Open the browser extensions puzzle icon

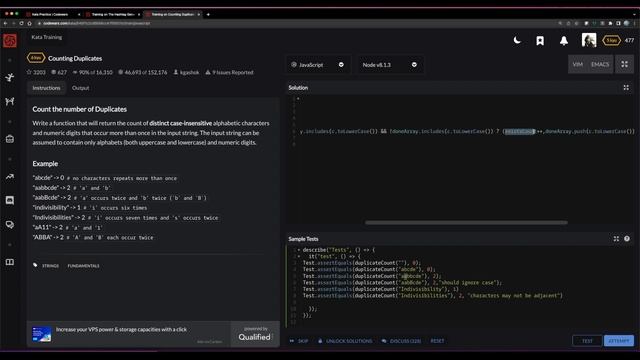(x=610, y=23)
